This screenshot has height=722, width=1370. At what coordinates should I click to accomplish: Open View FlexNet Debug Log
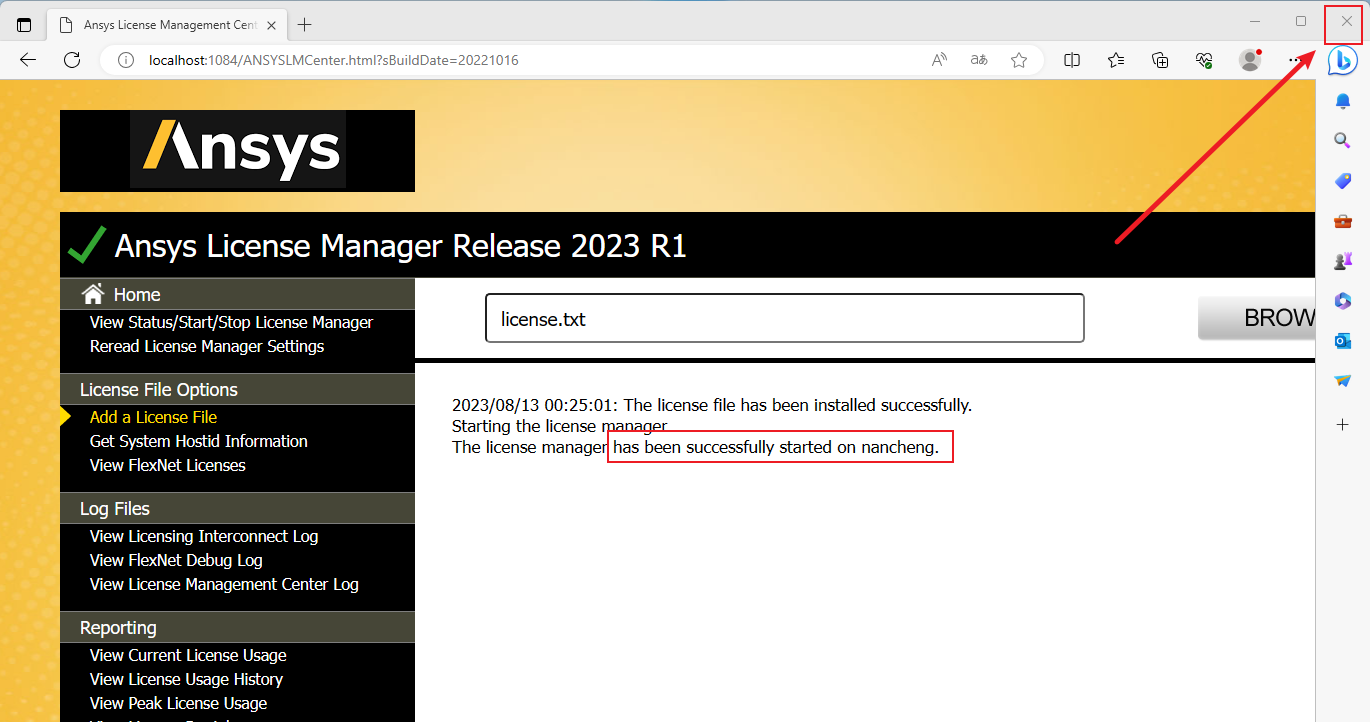coord(176,560)
